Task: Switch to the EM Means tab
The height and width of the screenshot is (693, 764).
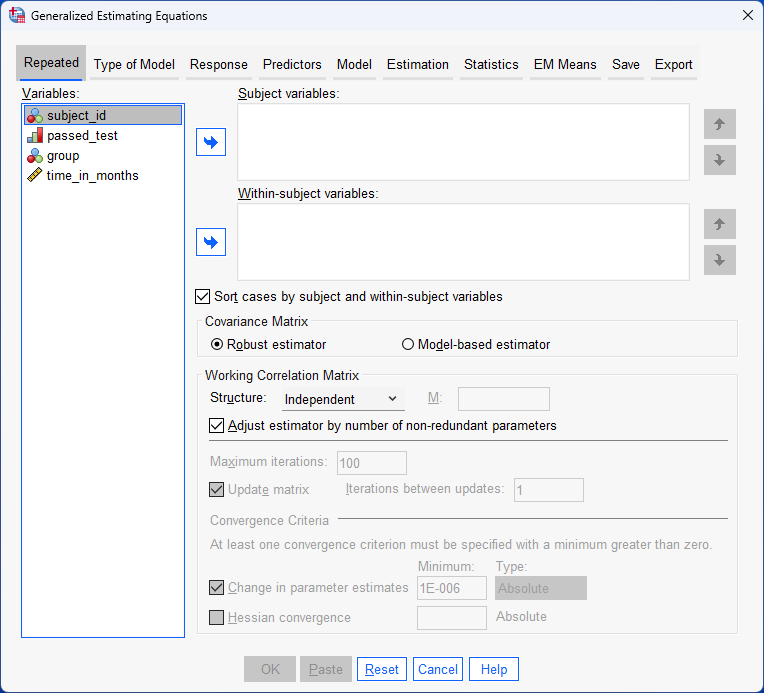Action: pos(565,64)
